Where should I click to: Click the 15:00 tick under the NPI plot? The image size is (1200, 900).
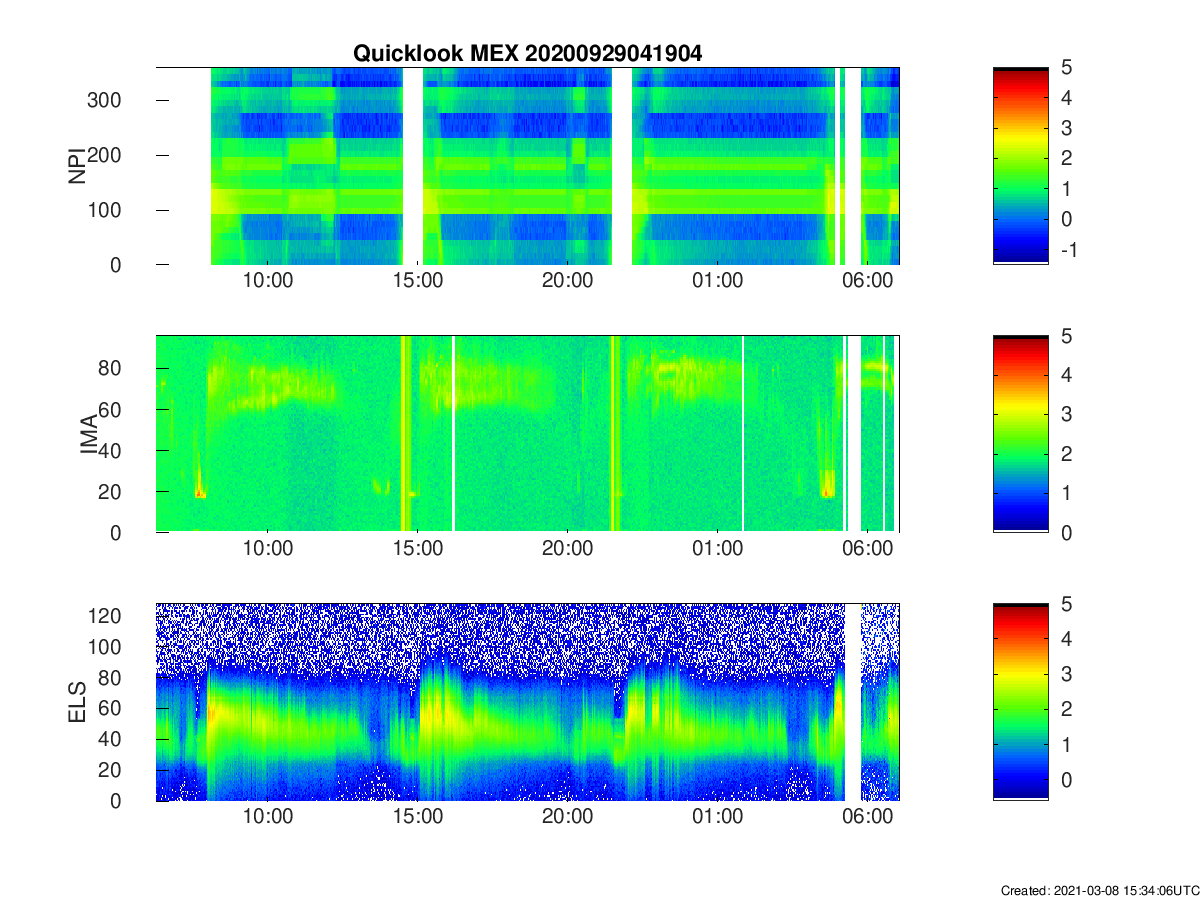coord(417,281)
